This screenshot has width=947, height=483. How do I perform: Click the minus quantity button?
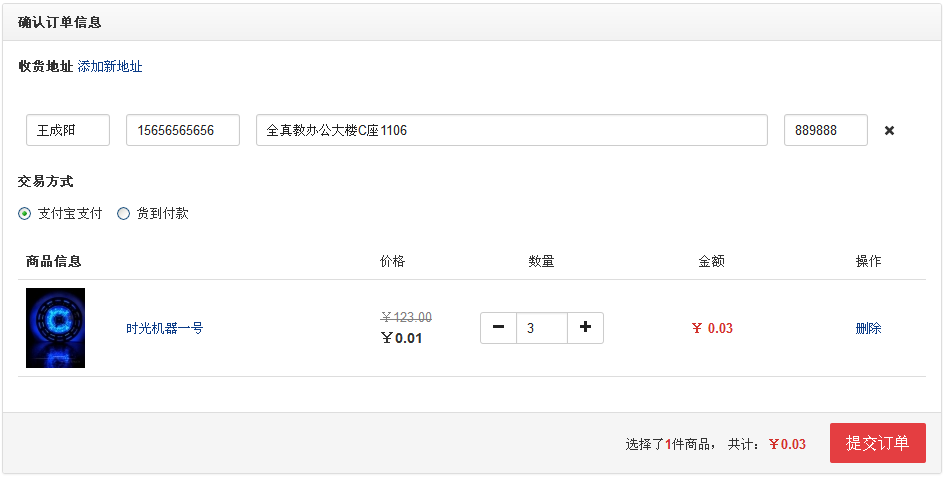coord(498,328)
